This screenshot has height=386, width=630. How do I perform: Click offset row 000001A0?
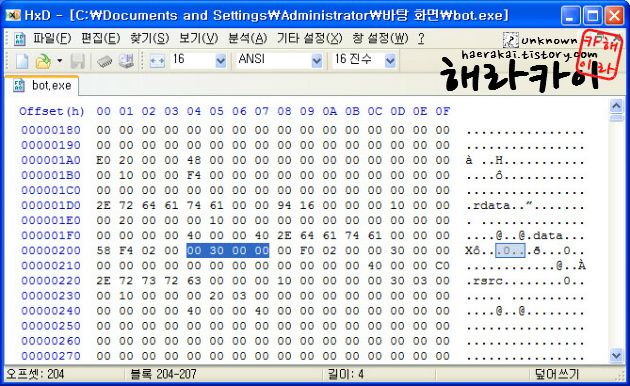[x=51, y=160]
